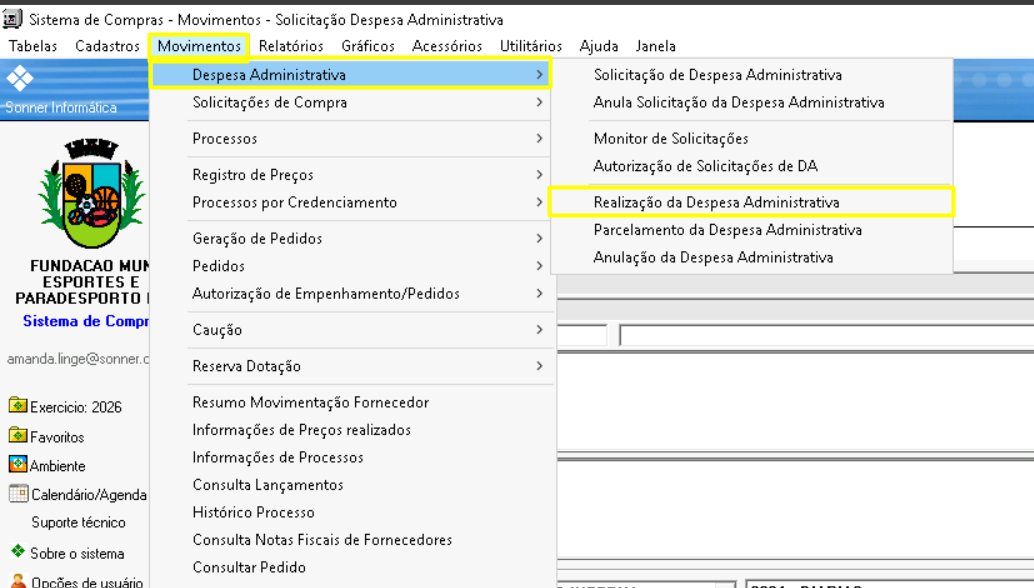1034x588 pixels.
Task: Expand the Geração de Pedidos submenu
Action: [540, 238]
